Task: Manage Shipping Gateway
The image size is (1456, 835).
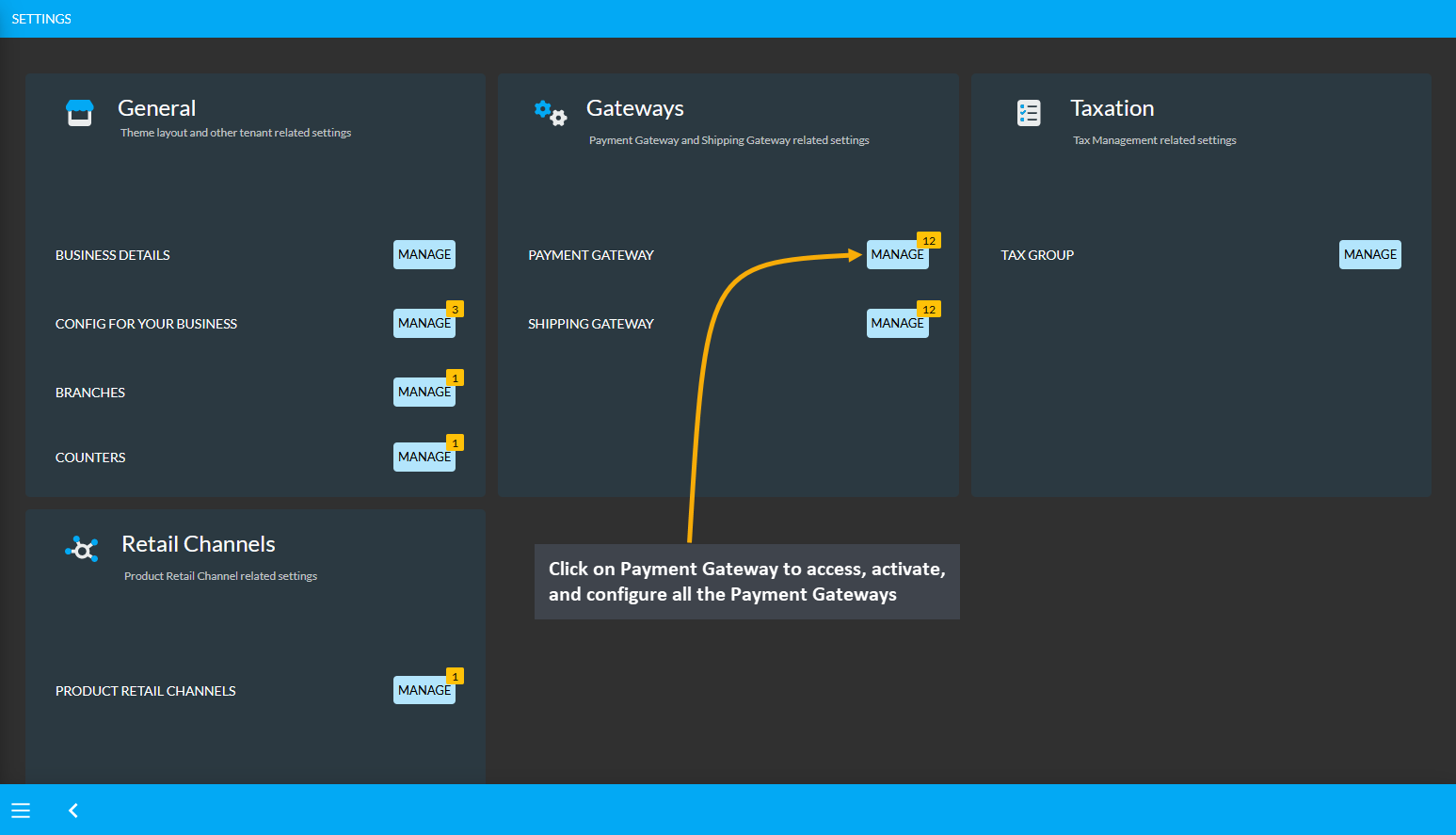Action: point(898,323)
